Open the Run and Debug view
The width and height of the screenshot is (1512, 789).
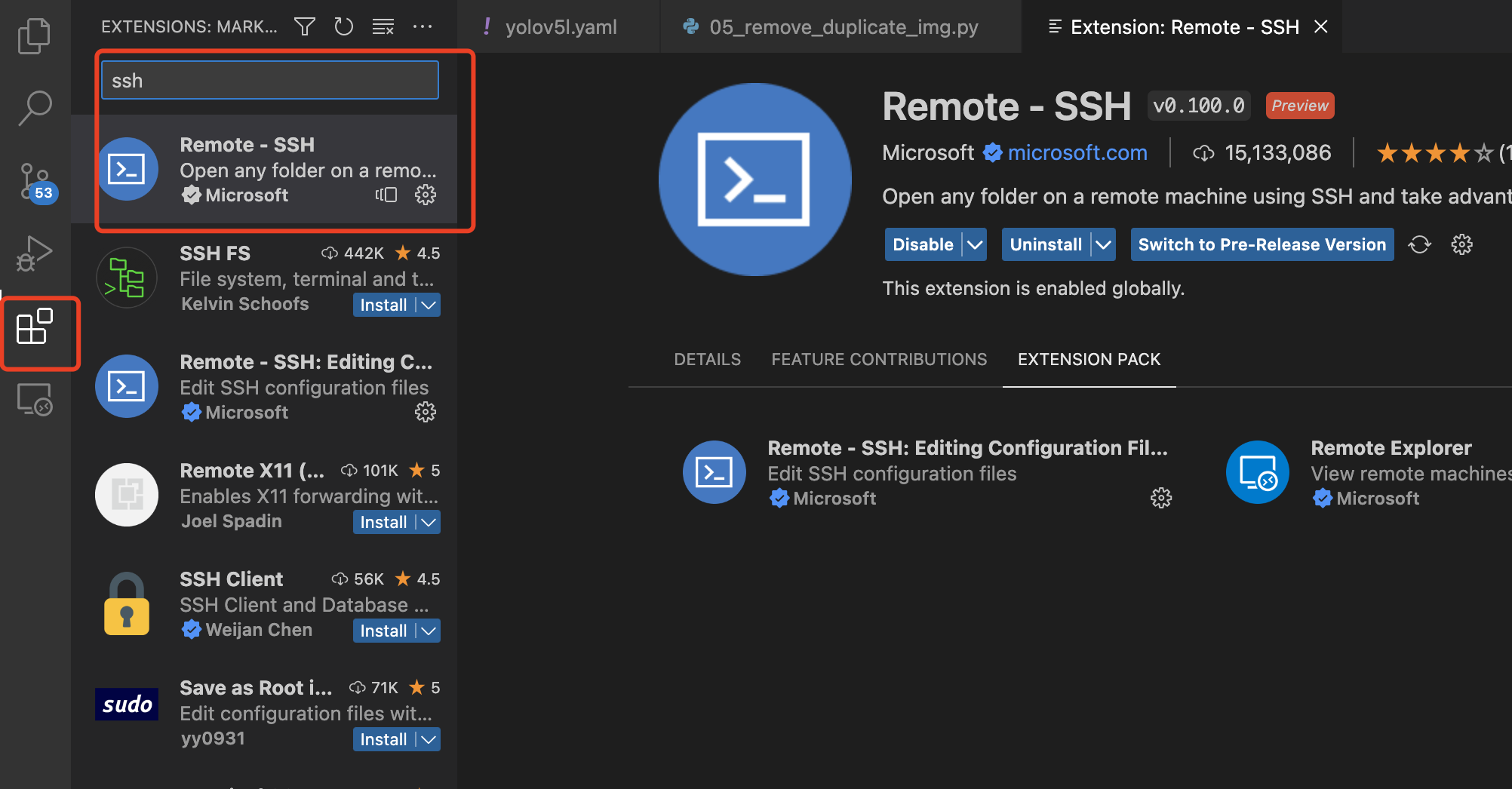[34, 253]
